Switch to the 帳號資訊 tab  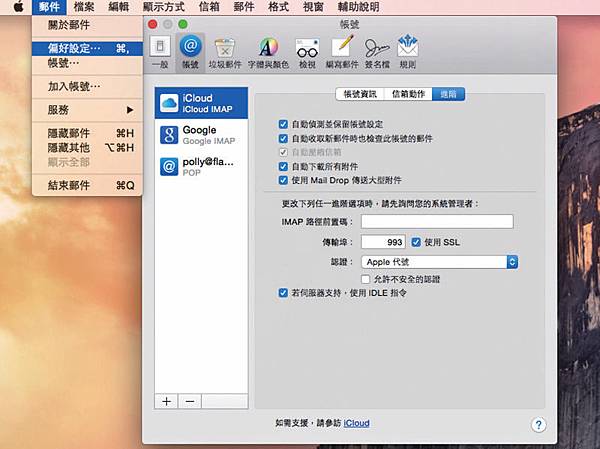pos(360,94)
